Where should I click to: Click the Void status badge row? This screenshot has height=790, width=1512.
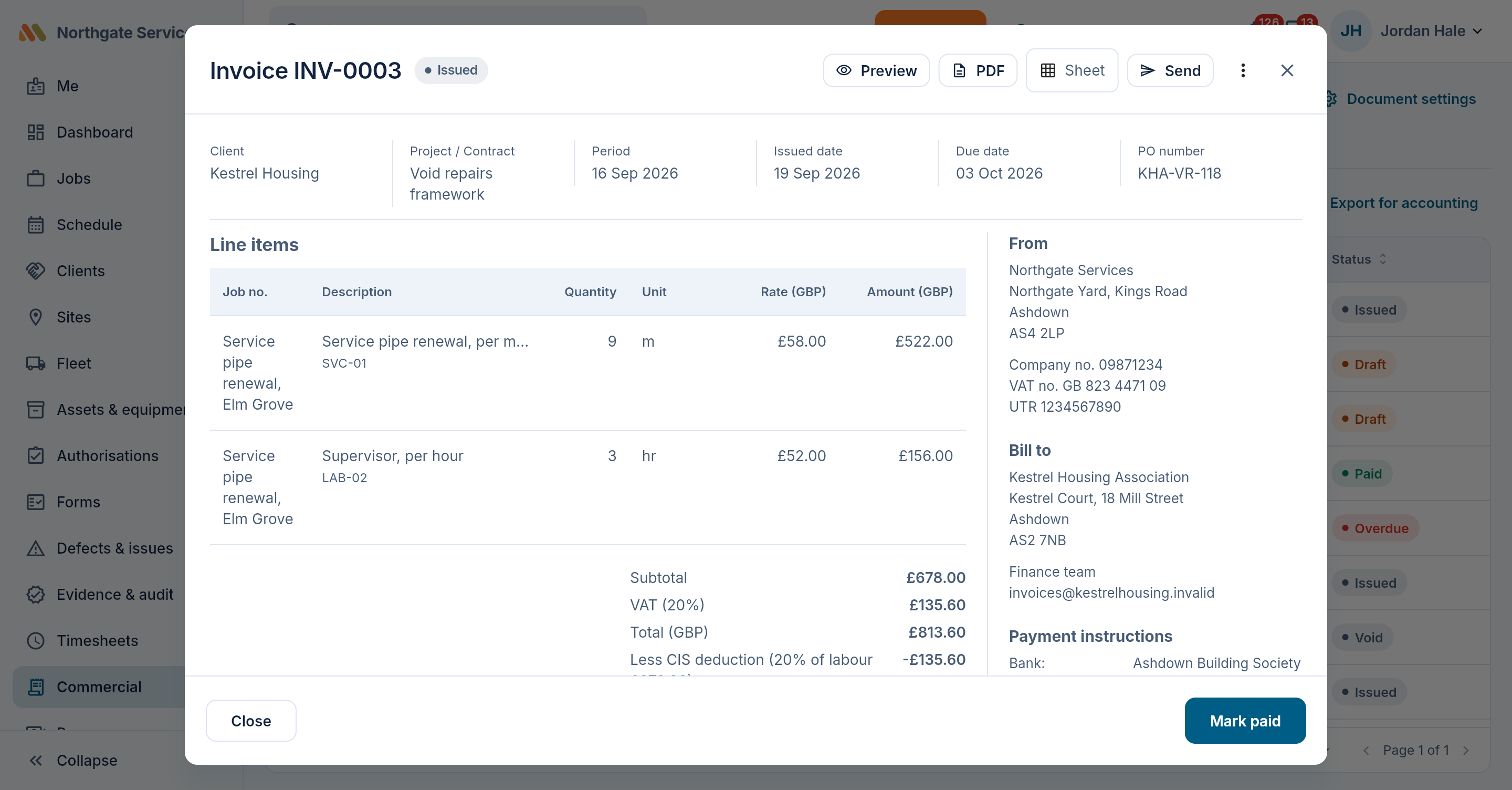pos(1362,637)
